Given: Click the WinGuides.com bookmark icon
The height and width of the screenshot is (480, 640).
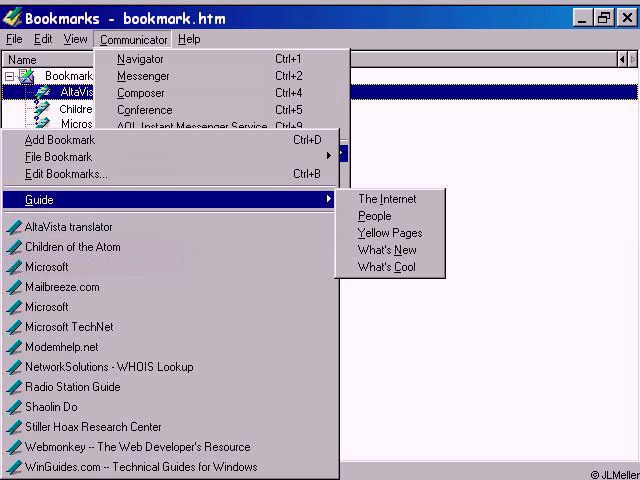Looking at the screenshot, I should (14, 467).
